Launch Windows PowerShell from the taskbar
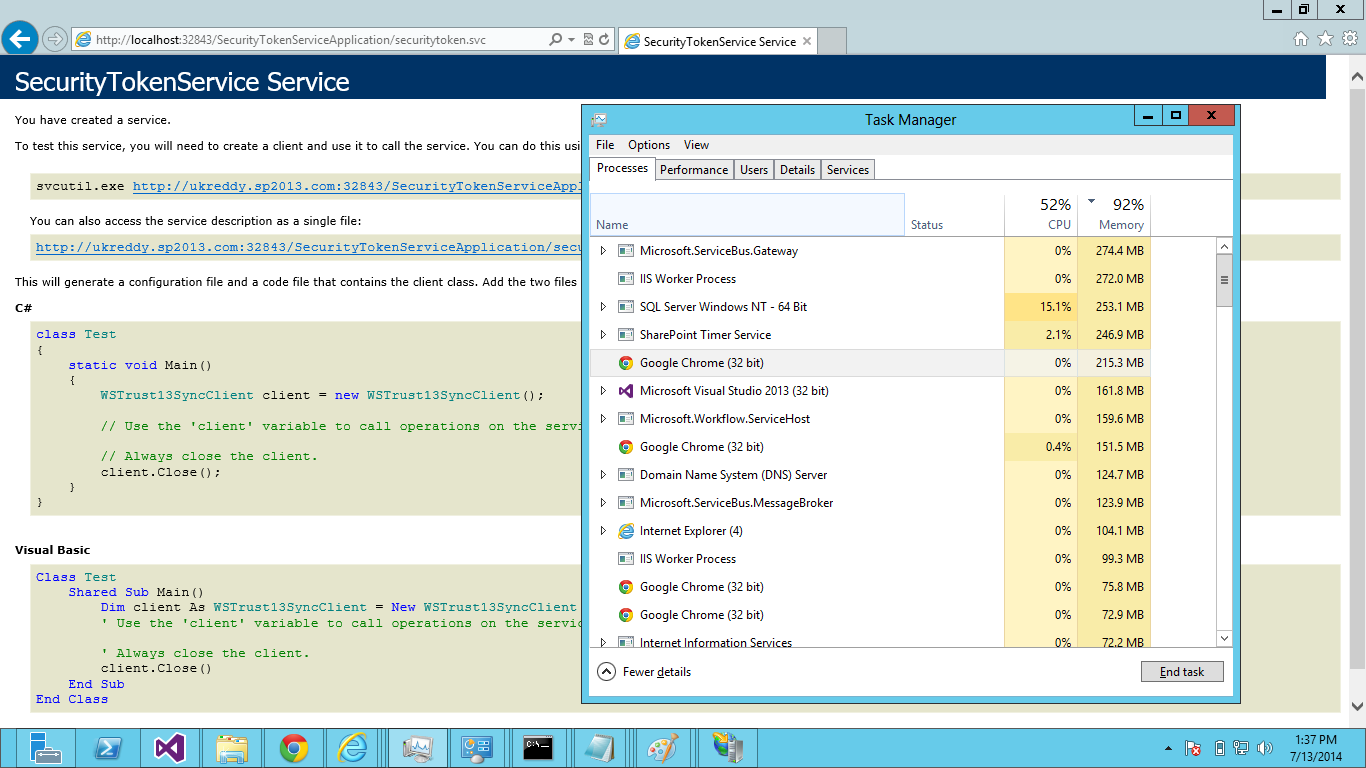This screenshot has height=768, width=1366. click(x=108, y=747)
